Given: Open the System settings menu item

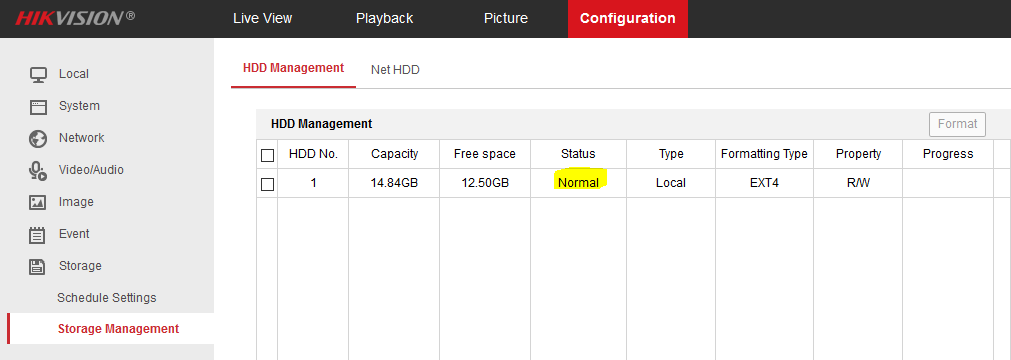Looking at the screenshot, I should (x=79, y=106).
